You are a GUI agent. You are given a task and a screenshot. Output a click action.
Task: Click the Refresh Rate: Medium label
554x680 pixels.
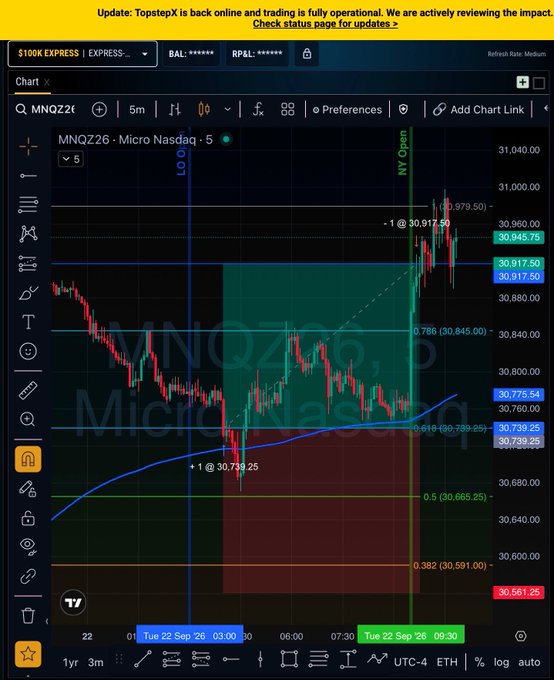click(517, 54)
